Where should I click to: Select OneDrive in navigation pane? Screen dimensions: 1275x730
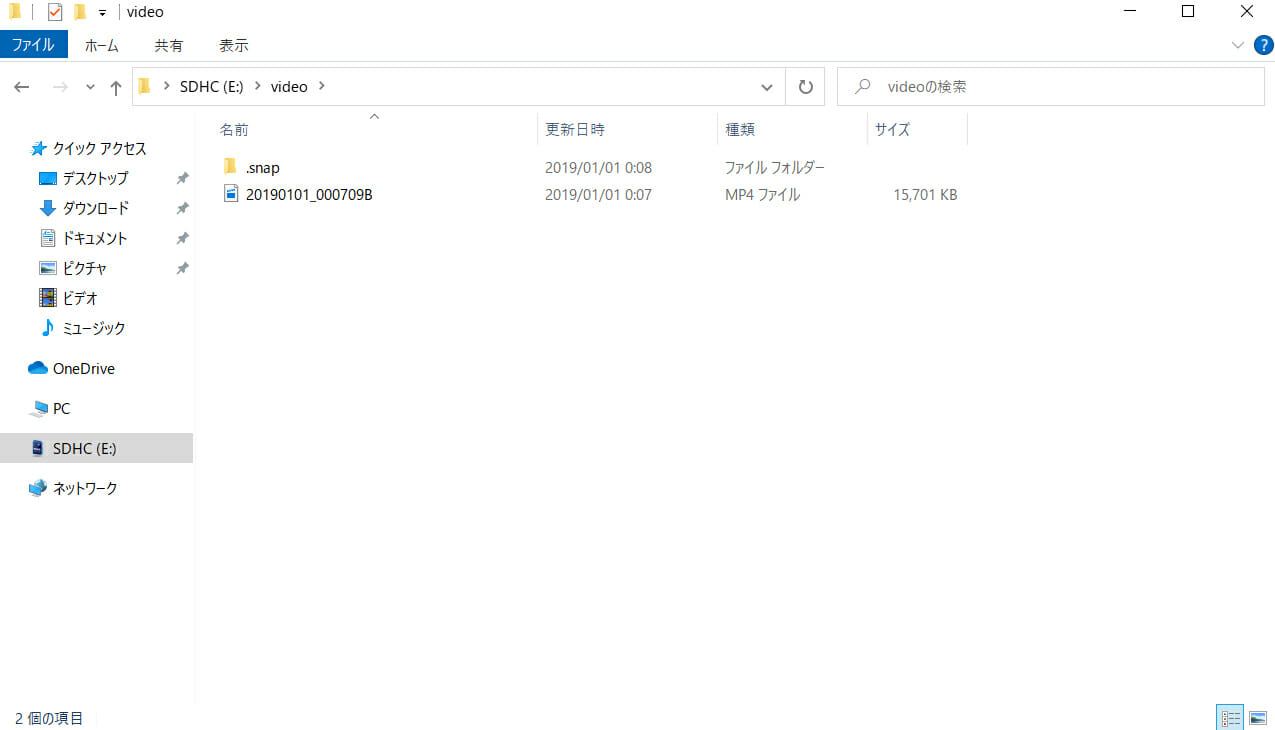click(x=84, y=368)
